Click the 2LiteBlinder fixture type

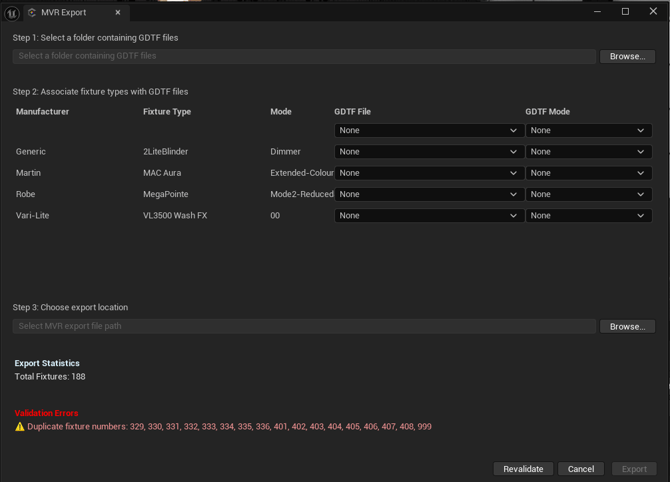point(165,152)
